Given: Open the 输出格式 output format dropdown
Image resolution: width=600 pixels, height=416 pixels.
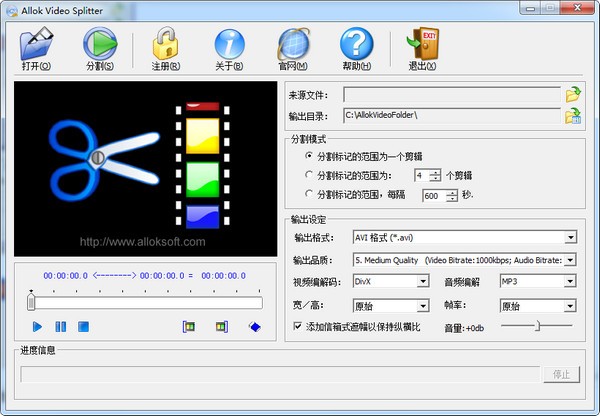Looking at the screenshot, I should tap(570, 238).
